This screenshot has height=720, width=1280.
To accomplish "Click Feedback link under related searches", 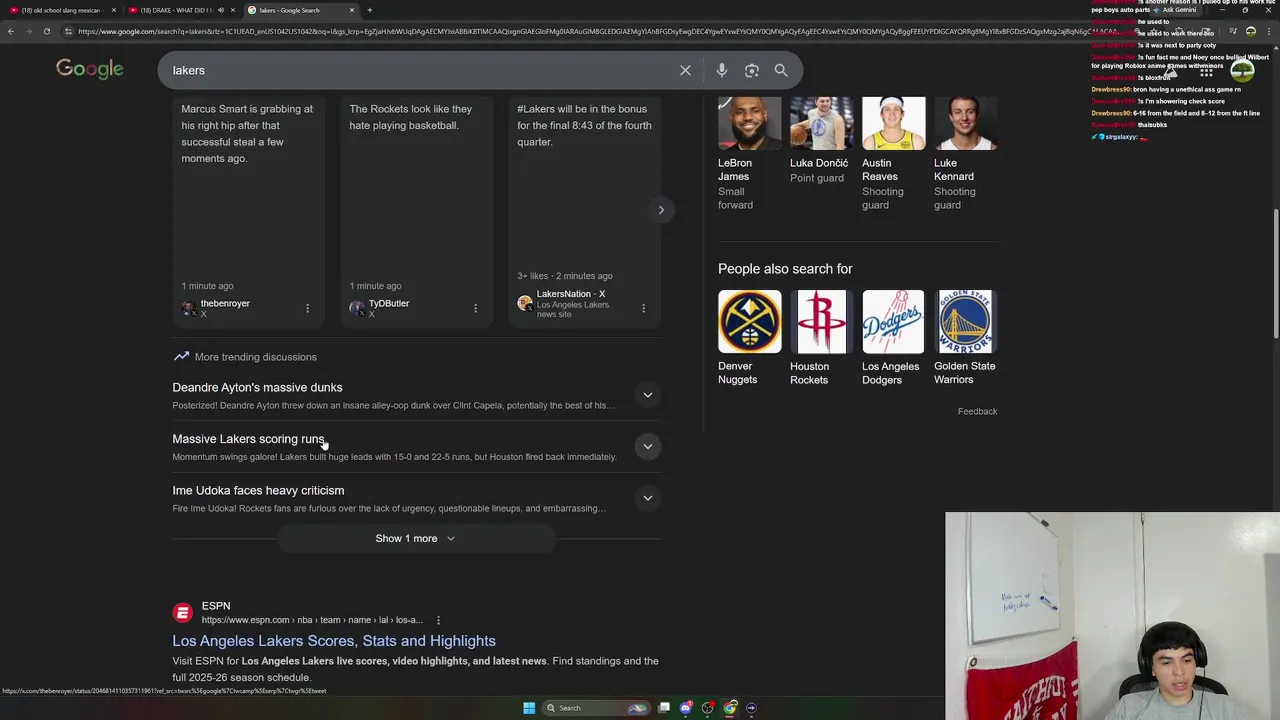I will 977,411.
